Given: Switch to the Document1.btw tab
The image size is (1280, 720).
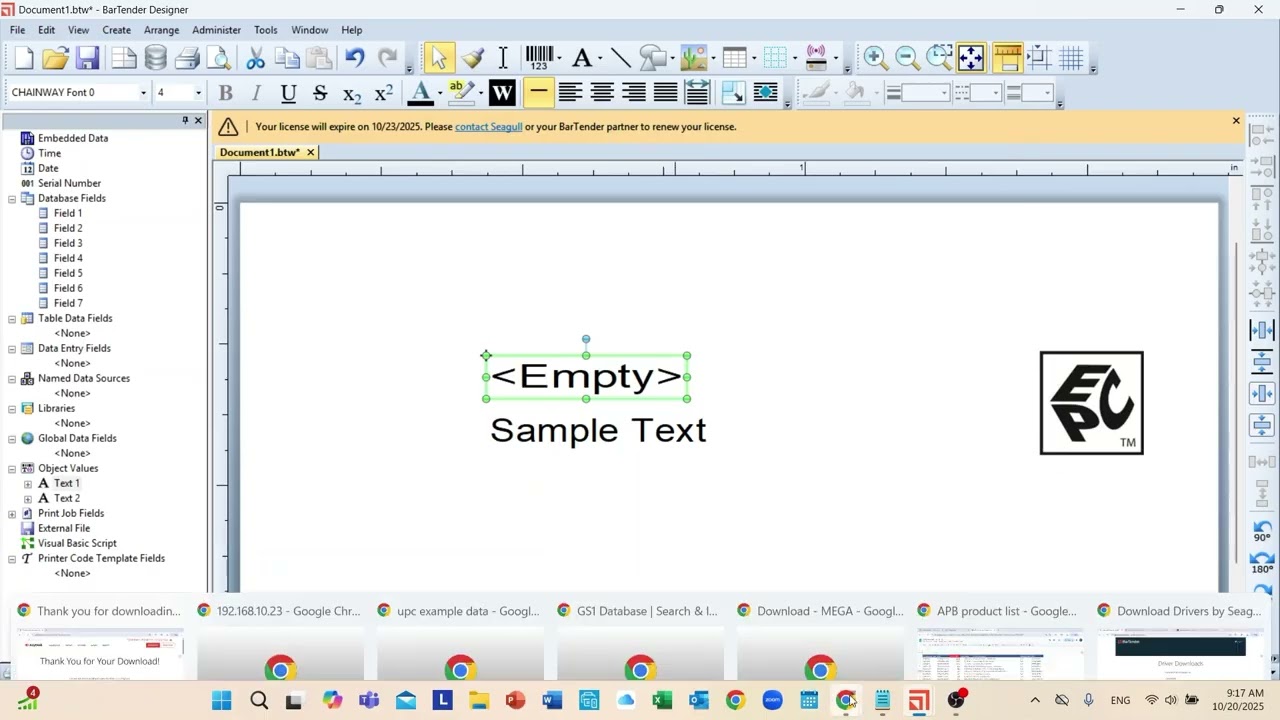Looking at the screenshot, I should point(259,152).
